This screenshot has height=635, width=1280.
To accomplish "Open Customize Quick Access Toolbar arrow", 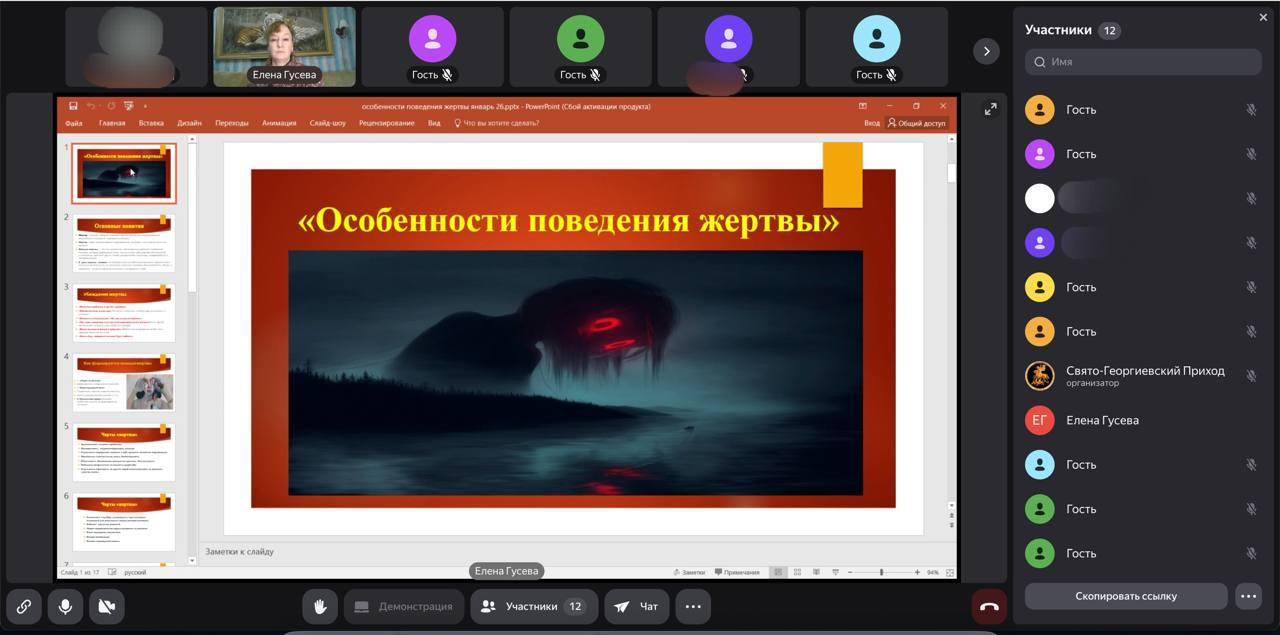I will [x=144, y=106].
